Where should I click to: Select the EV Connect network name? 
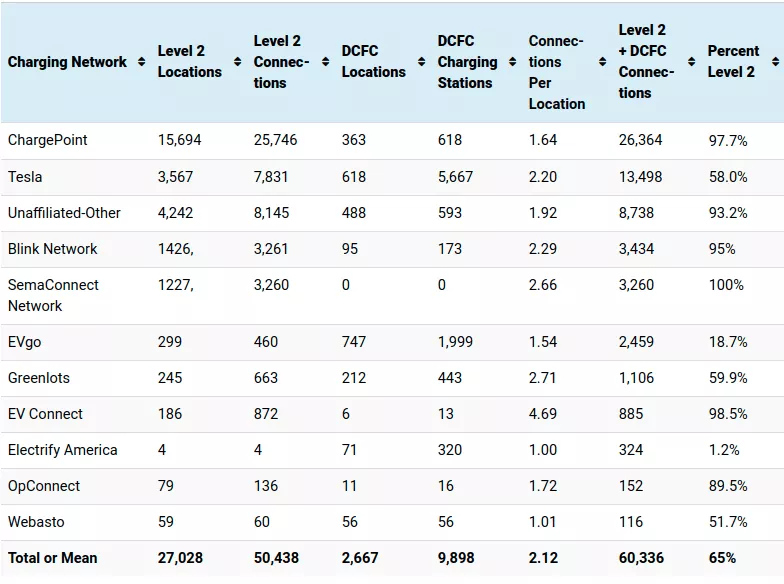45,414
